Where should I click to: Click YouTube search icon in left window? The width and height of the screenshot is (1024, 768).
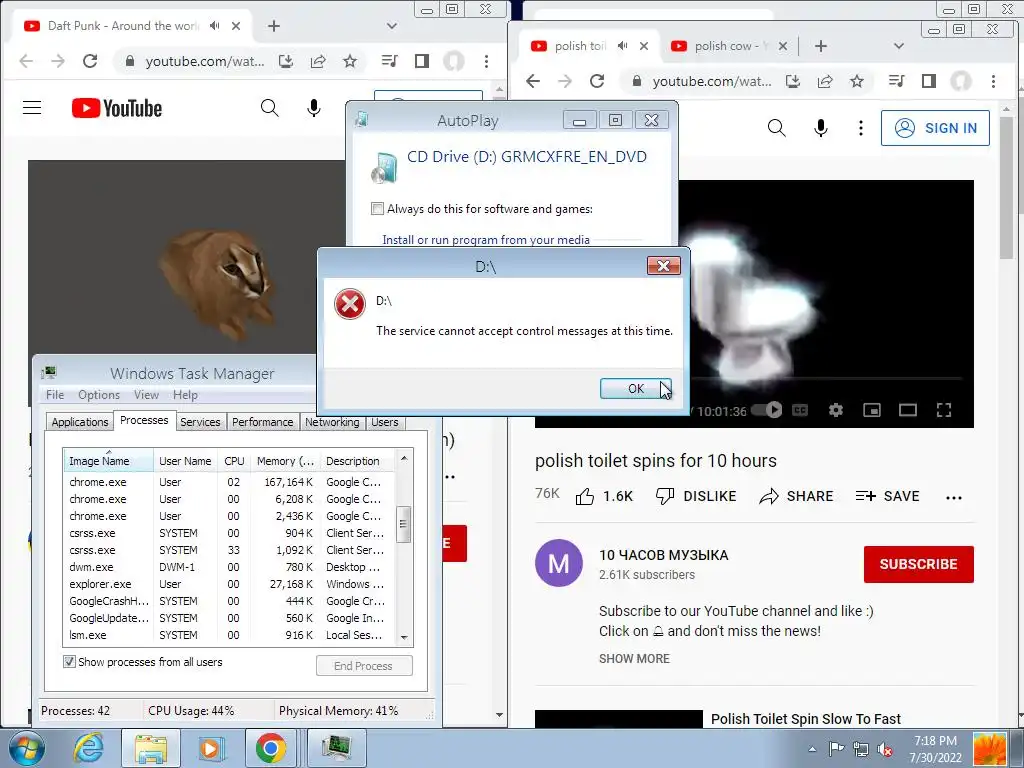coord(270,108)
